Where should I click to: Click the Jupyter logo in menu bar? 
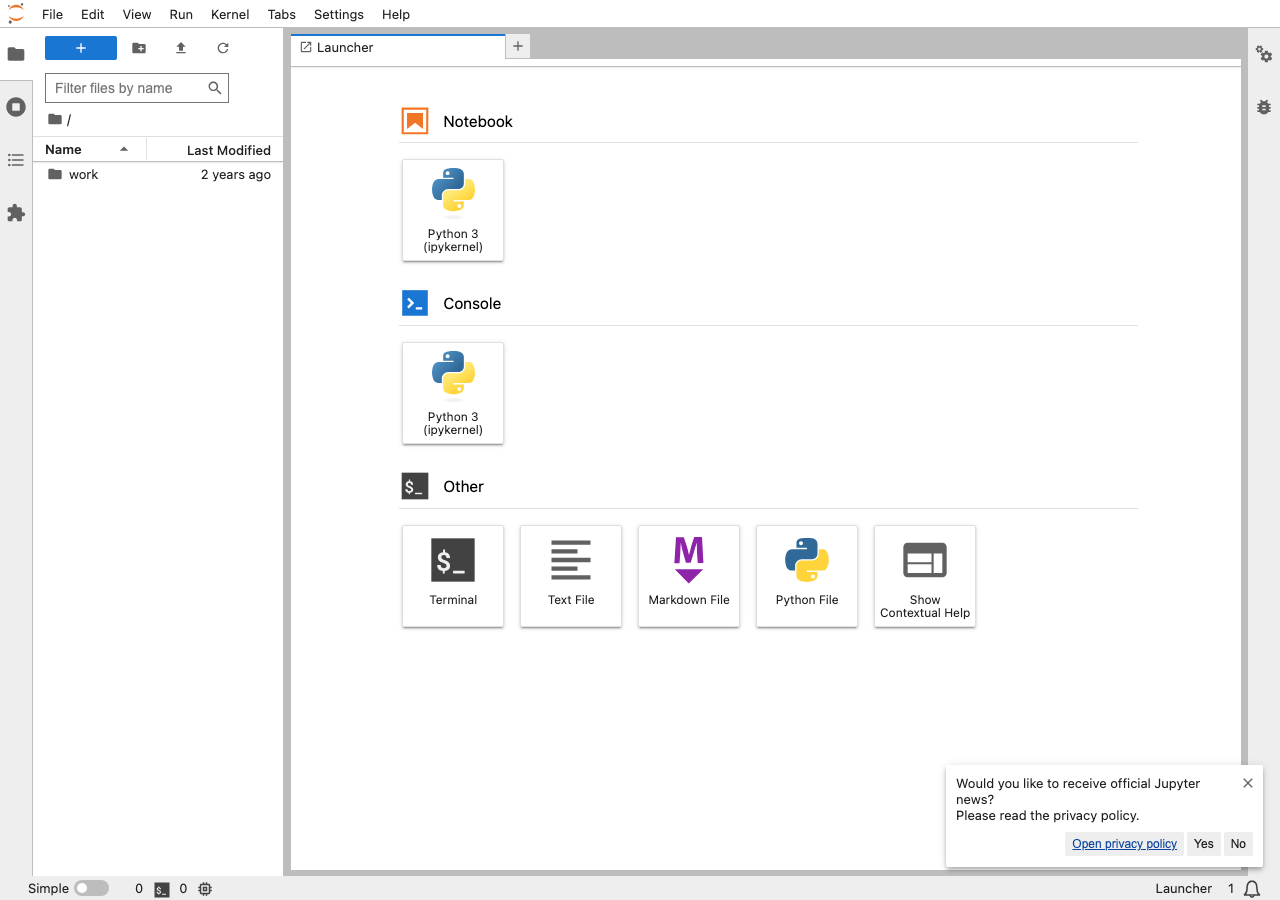pyautogui.click(x=15, y=14)
